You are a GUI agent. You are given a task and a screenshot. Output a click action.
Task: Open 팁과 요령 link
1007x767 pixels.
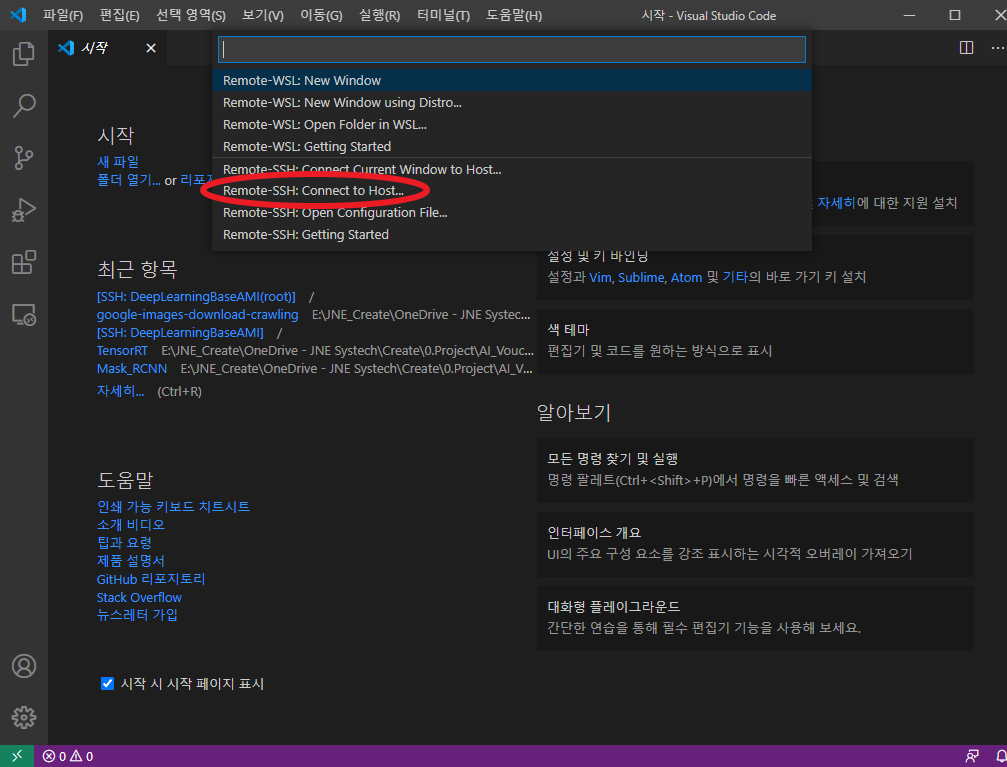tap(124, 543)
